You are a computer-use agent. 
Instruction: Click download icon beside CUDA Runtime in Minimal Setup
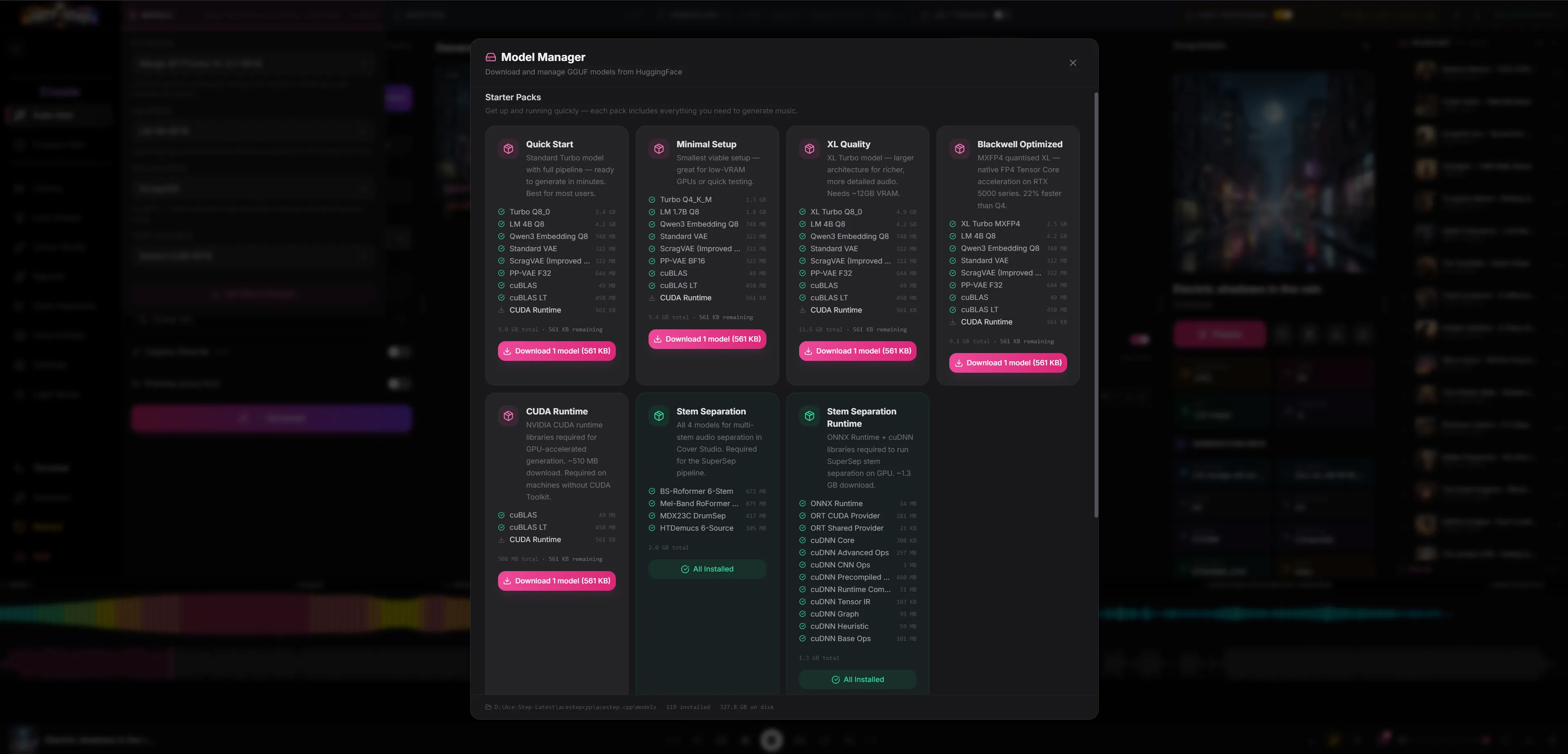652,297
